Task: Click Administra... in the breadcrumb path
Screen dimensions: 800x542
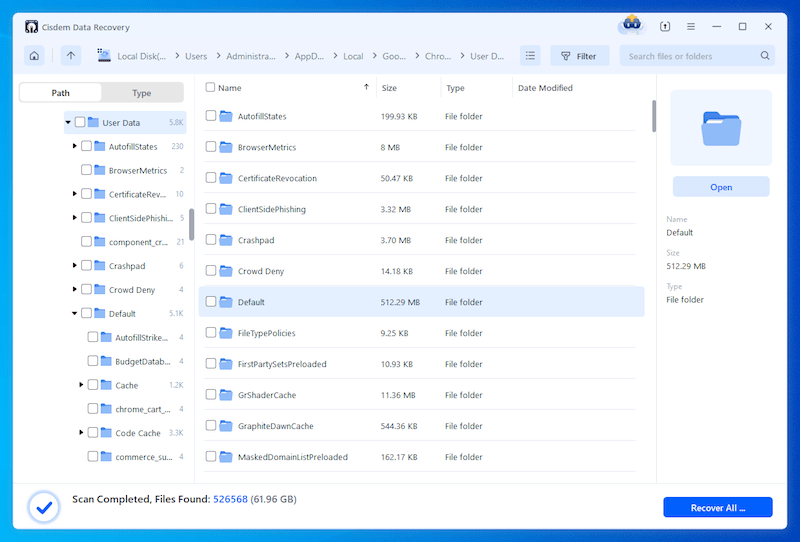Action: point(251,56)
